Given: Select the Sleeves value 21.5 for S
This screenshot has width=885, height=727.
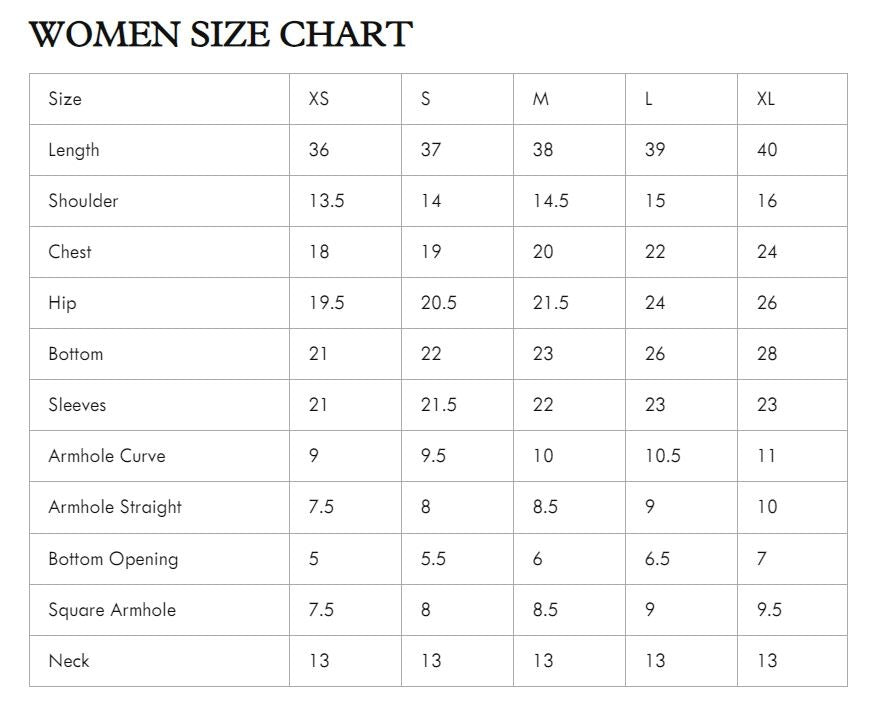Looking at the screenshot, I should click(x=439, y=405).
